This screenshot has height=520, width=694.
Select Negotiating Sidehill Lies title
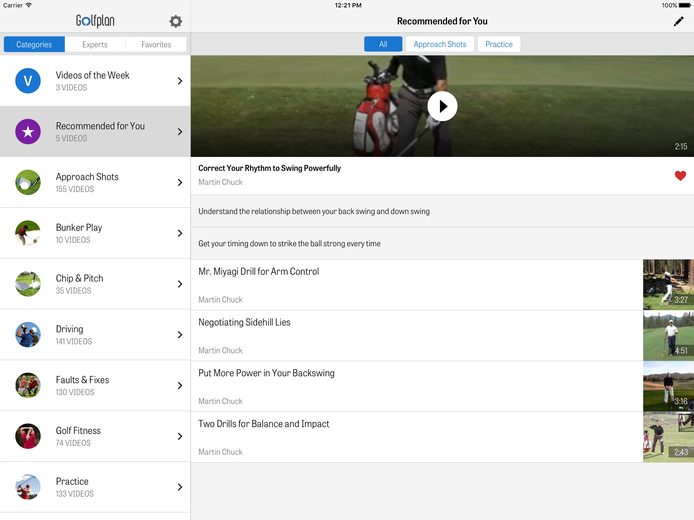coord(244,323)
